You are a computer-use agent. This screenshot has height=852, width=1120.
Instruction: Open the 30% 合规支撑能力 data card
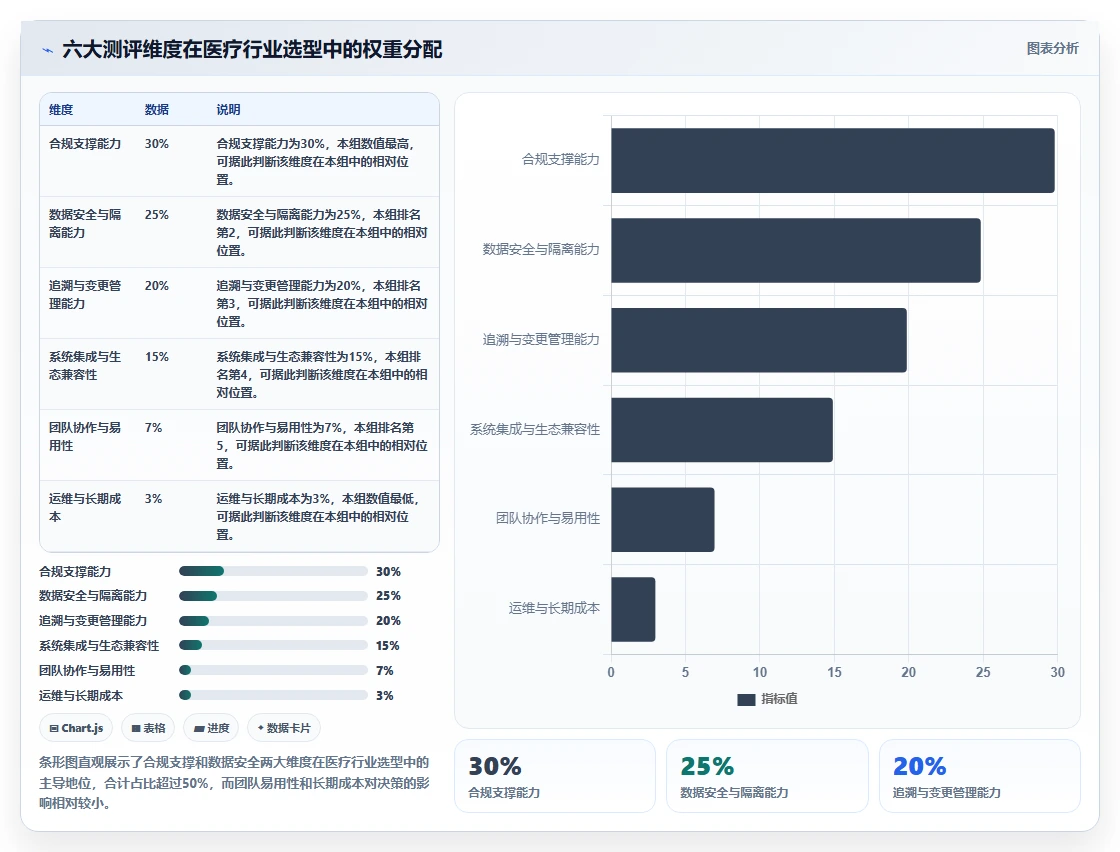[x=555, y=776]
